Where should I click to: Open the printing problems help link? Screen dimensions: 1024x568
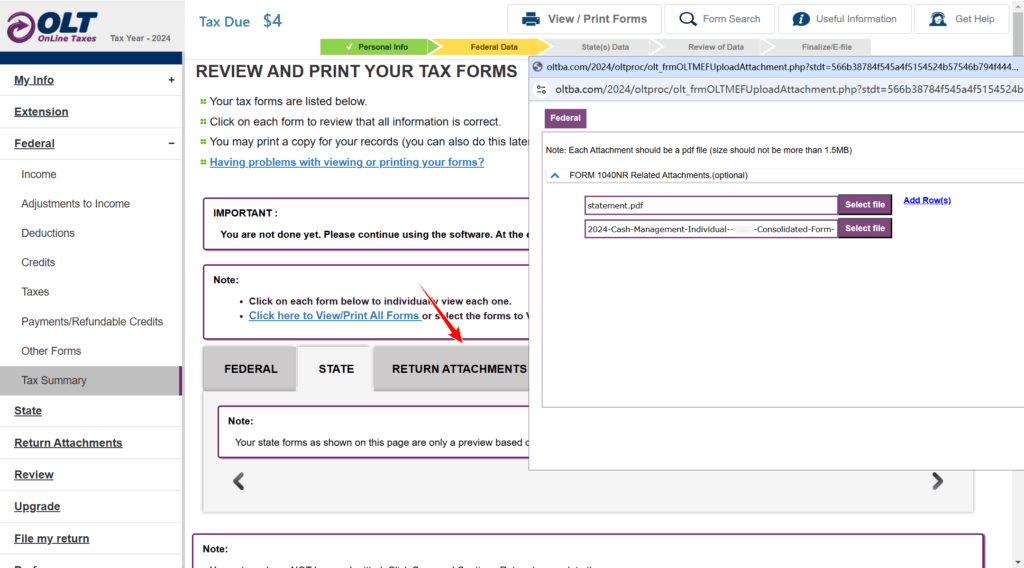[x=347, y=162]
